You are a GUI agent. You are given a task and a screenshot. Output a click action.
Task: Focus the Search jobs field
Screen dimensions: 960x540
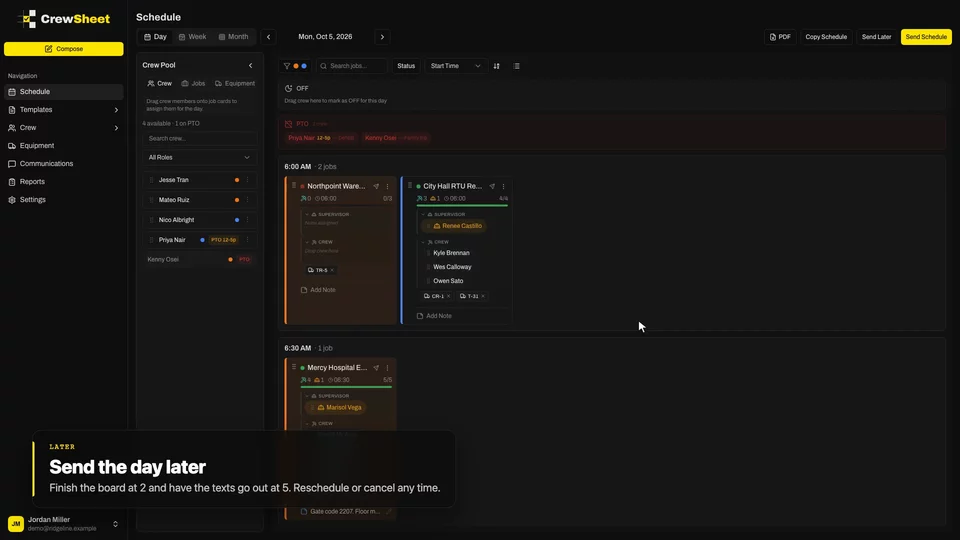click(x=352, y=66)
